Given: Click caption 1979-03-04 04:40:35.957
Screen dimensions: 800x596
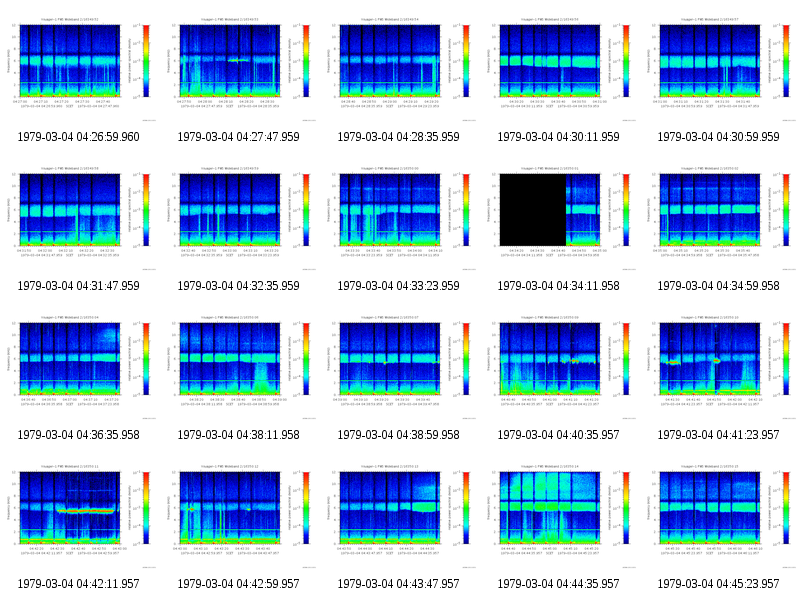Looking at the screenshot, I should [558, 435].
